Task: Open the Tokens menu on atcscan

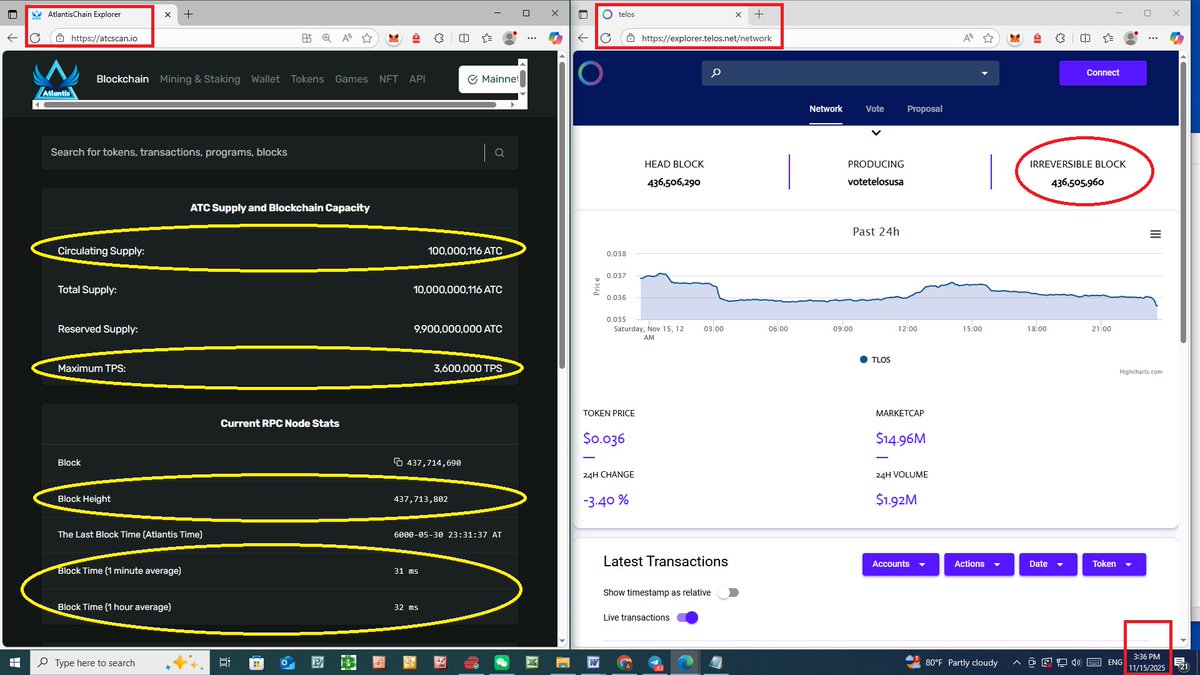Action: (307, 79)
